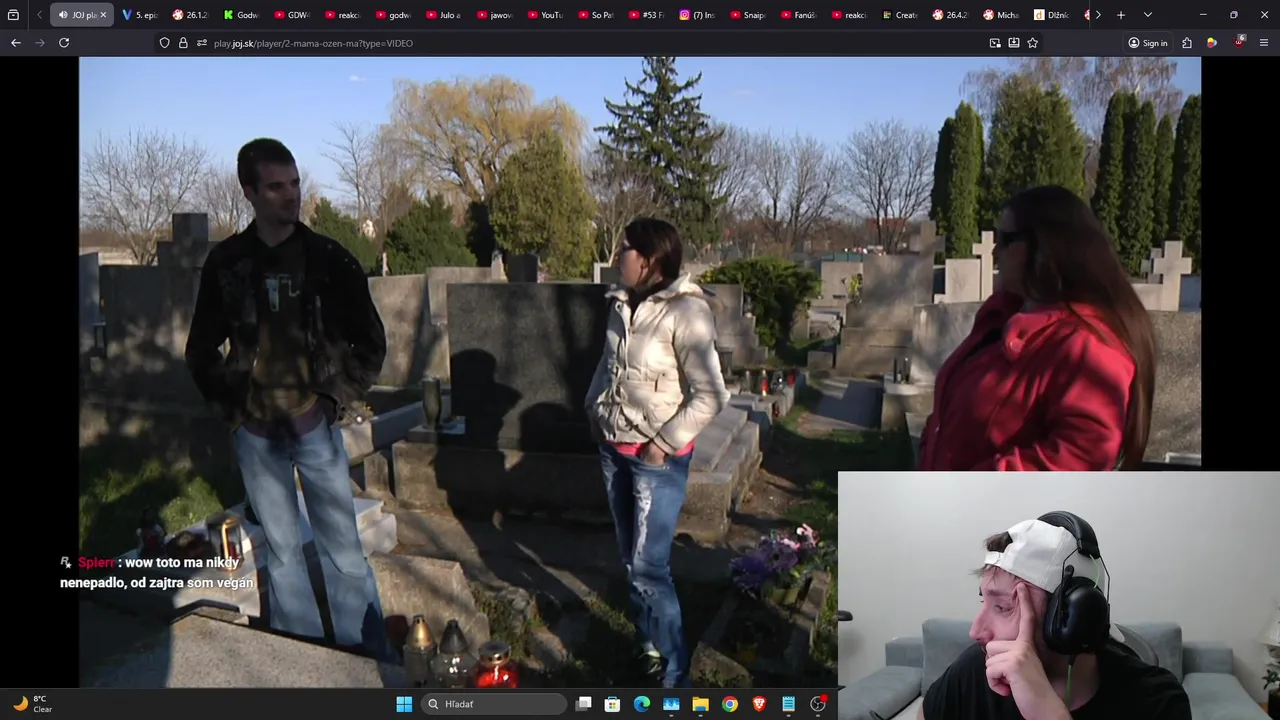Open the Firefox View icon at tab bar left
Viewport: 1280px width, 720px height.
pyautogui.click(x=13, y=15)
